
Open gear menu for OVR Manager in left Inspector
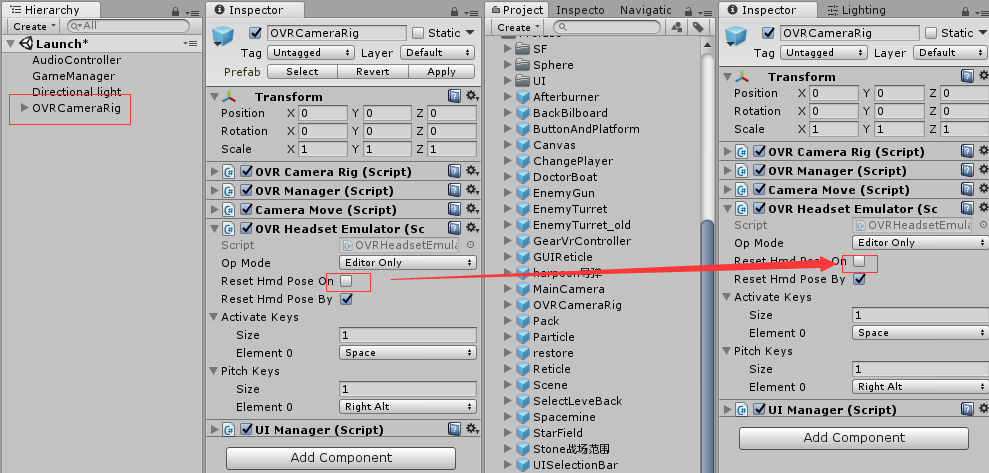click(x=472, y=190)
